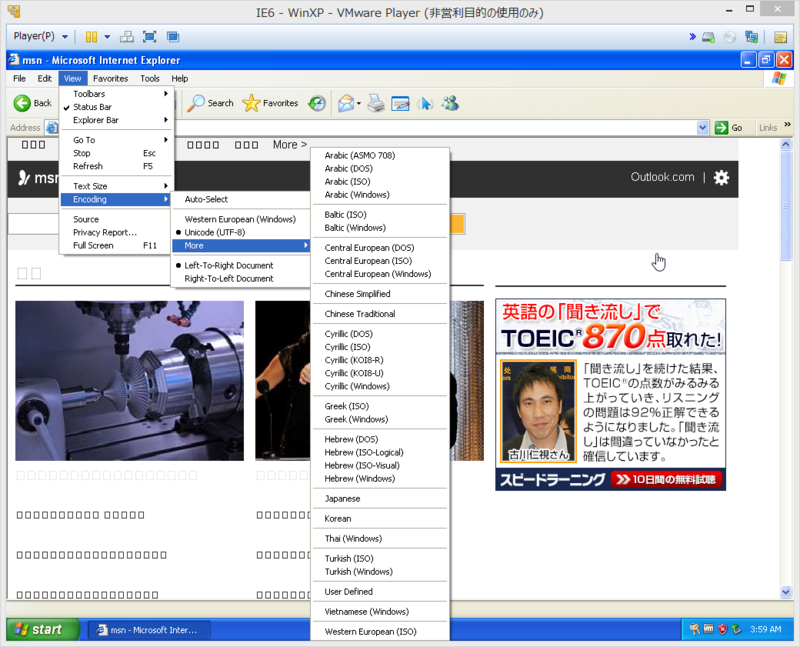
Task: Enter VMware full screen mode icon
Action: [149, 37]
